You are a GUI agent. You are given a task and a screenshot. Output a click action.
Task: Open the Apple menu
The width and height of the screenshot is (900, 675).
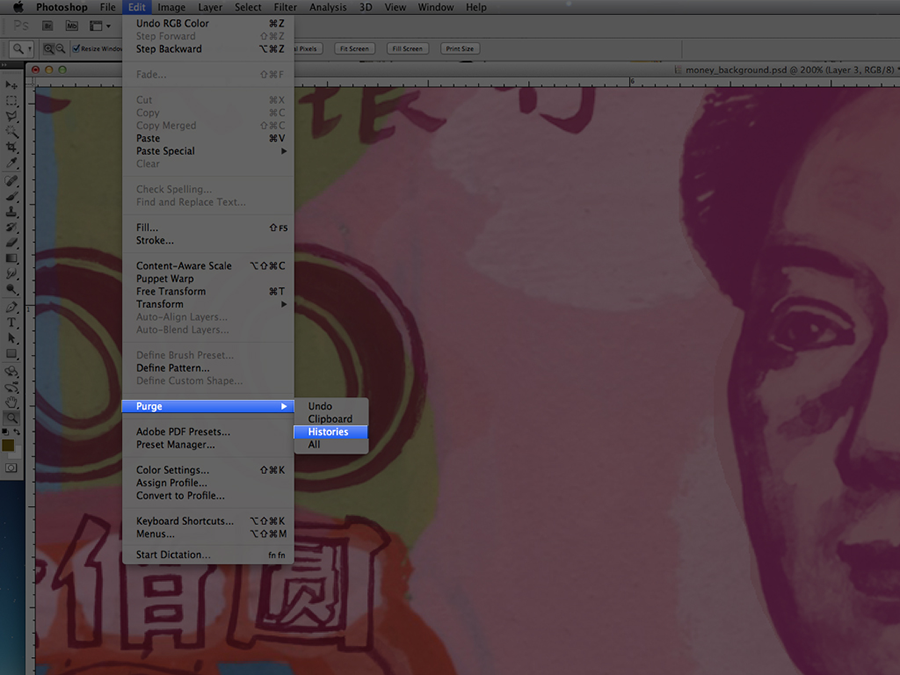click(x=18, y=7)
